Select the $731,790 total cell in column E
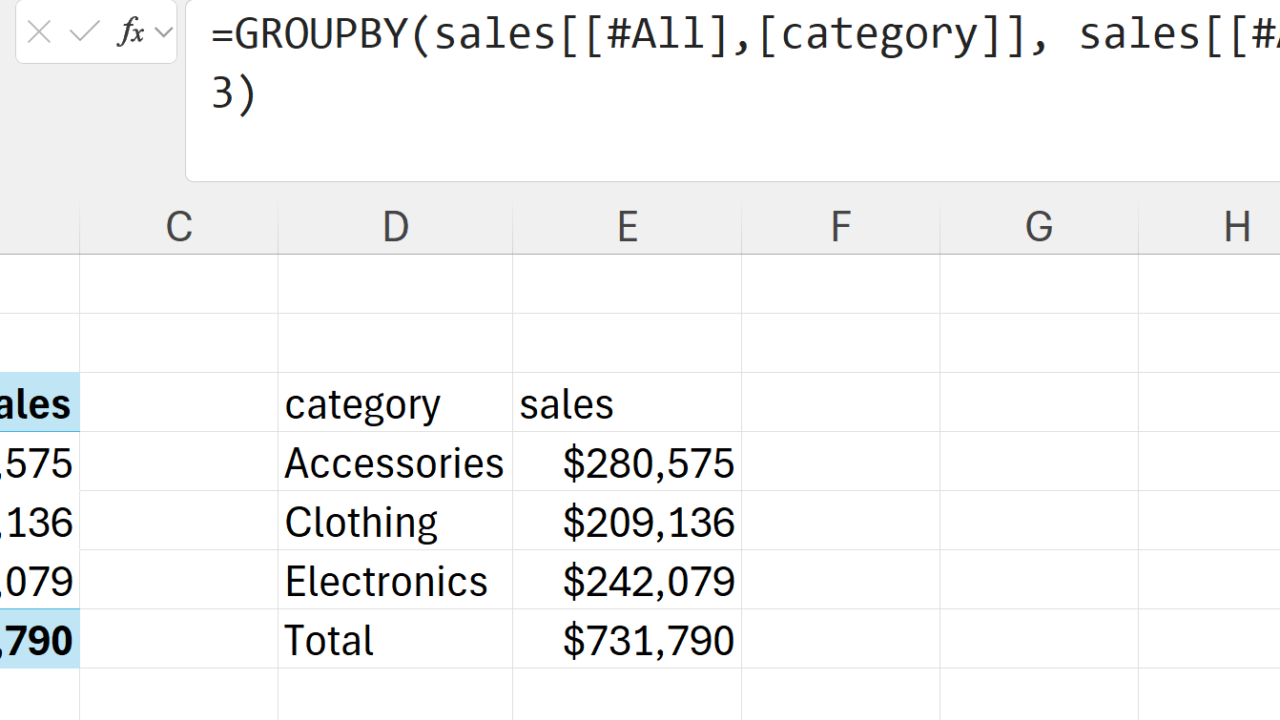 click(627, 640)
